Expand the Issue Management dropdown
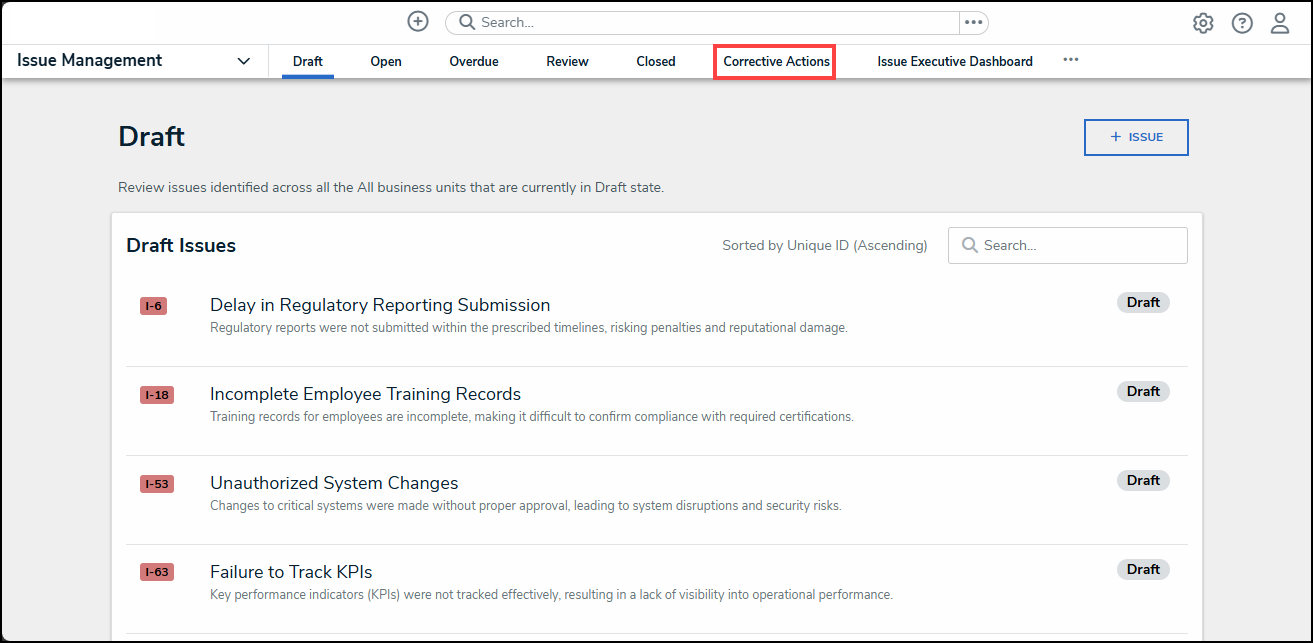 point(243,61)
